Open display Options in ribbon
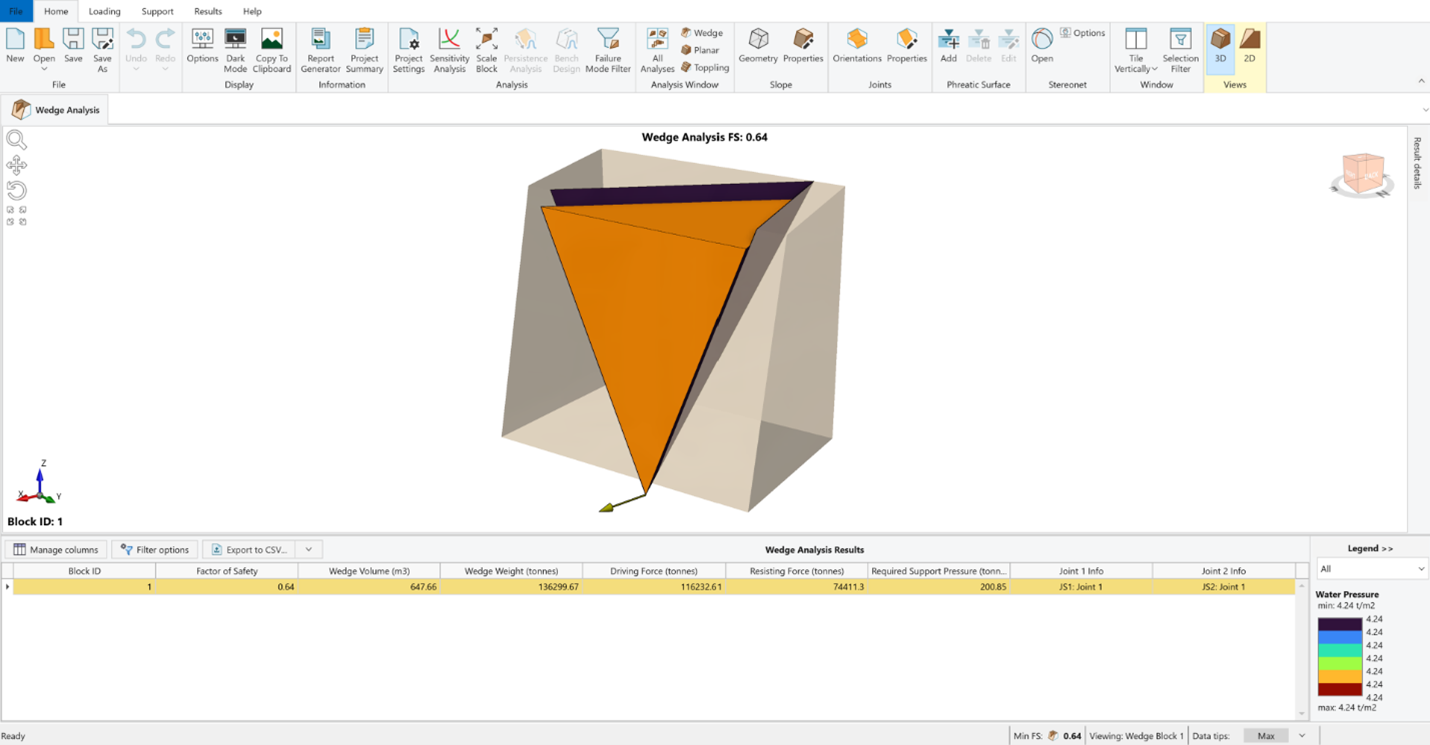 (x=202, y=46)
